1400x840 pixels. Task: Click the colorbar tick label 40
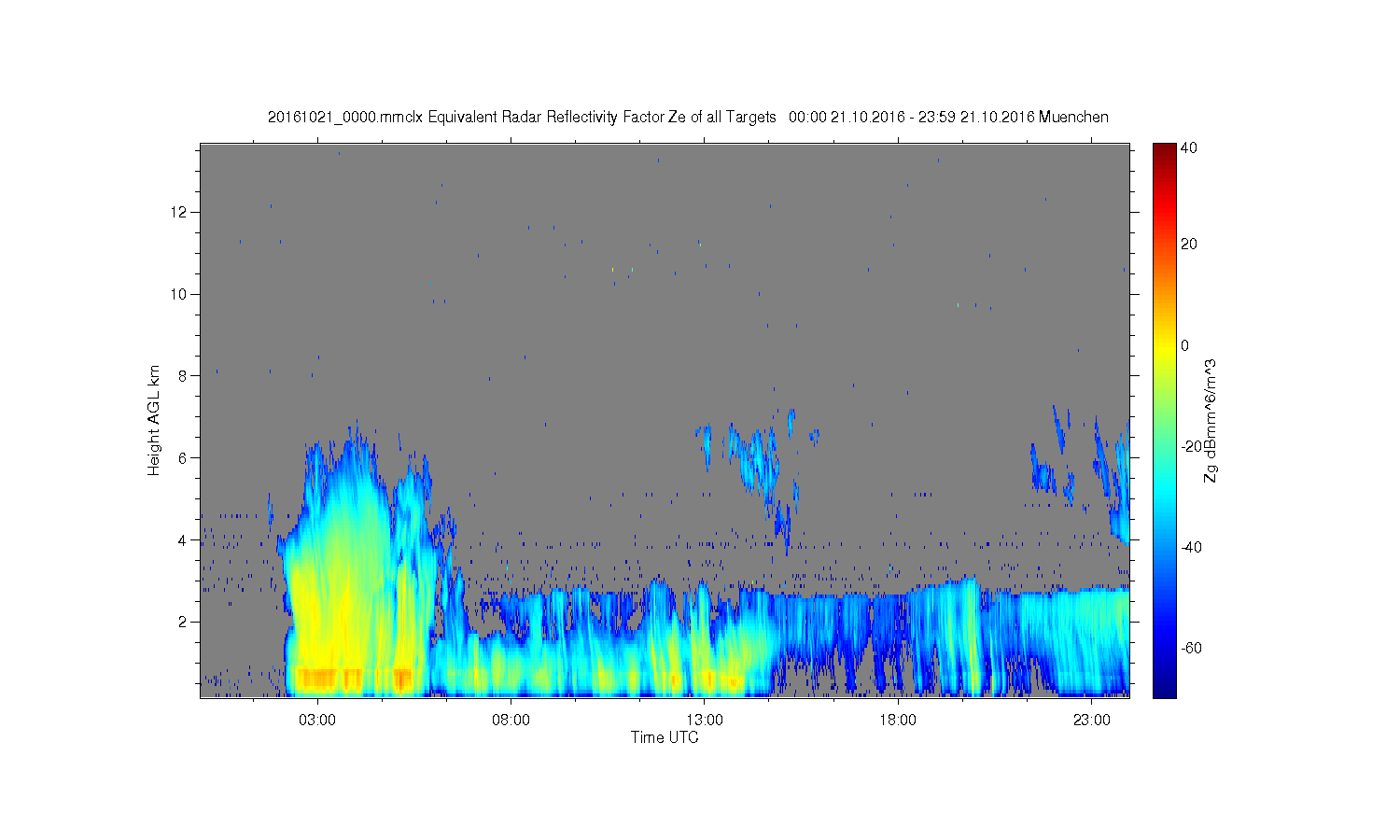[1189, 147]
